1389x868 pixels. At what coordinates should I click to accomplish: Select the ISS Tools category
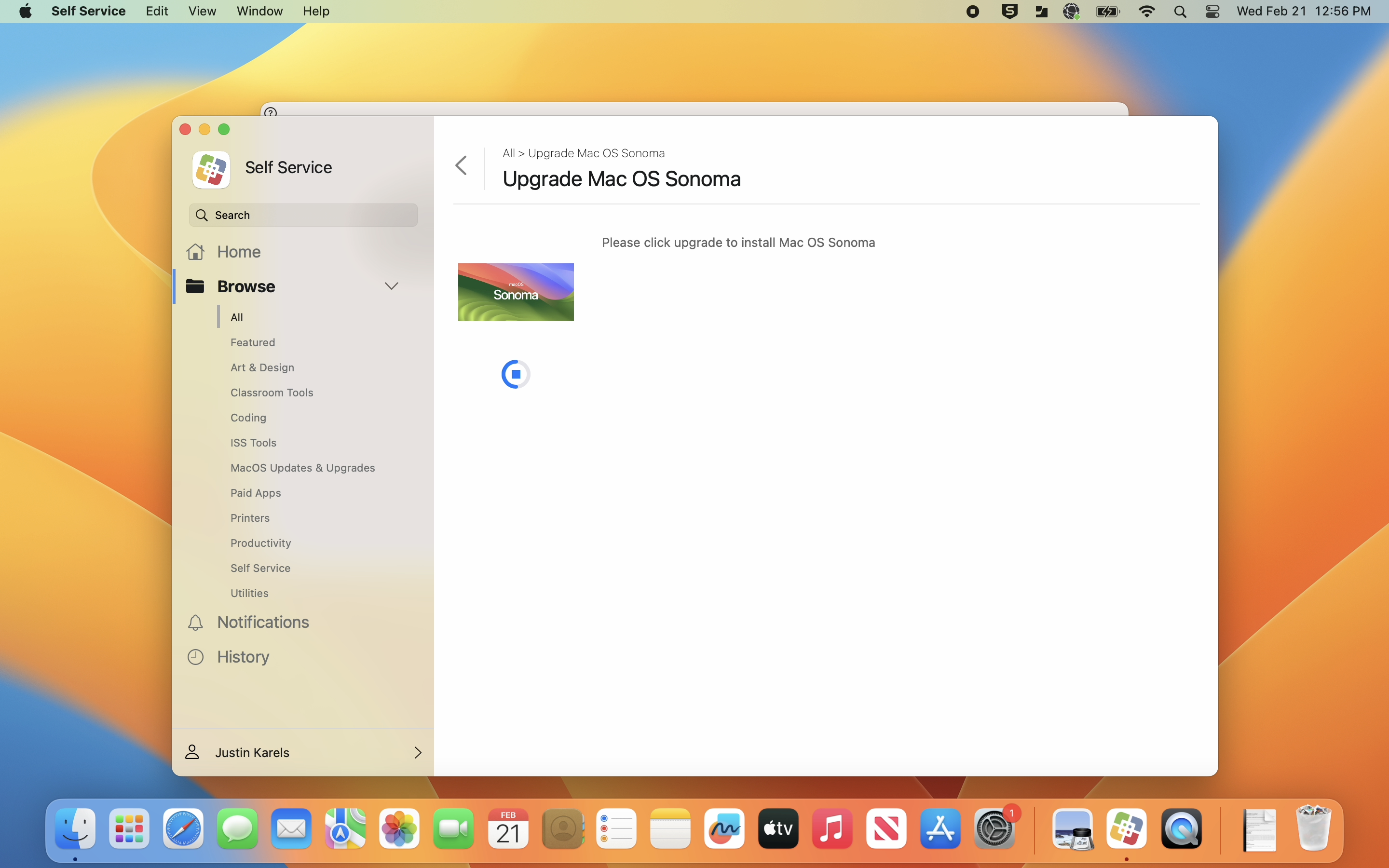click(253, 443)
